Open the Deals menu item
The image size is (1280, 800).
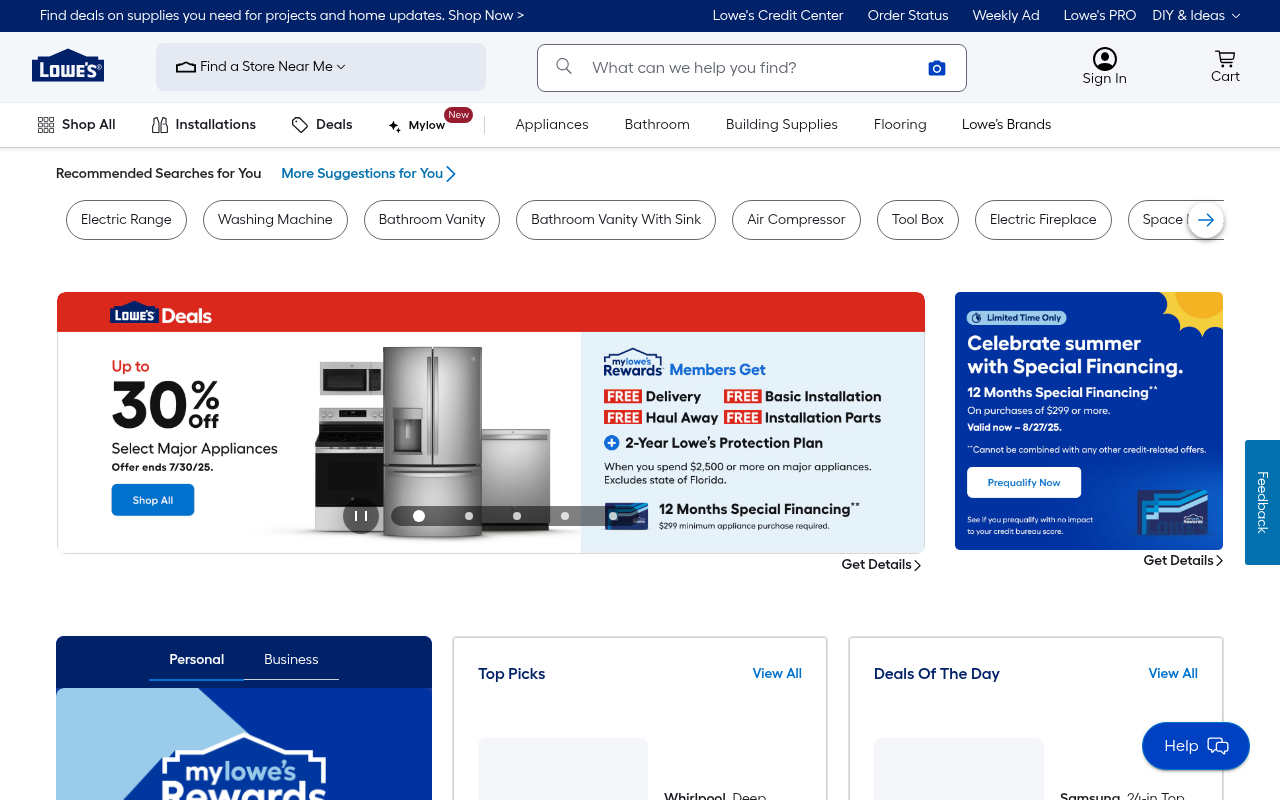click(322, 125)
